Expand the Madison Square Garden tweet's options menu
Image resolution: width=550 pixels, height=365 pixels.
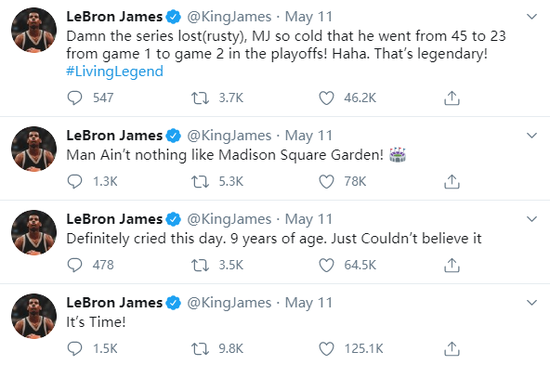click(x=532, y=135)
